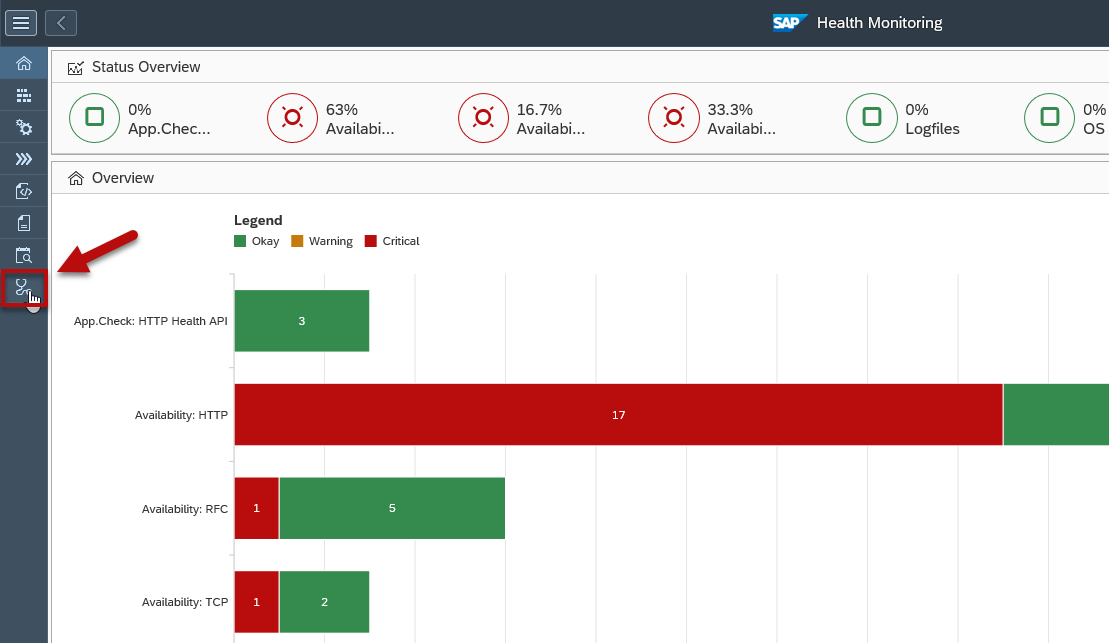
Task: Open the document page sidebar icon
Action: (24, 224)
